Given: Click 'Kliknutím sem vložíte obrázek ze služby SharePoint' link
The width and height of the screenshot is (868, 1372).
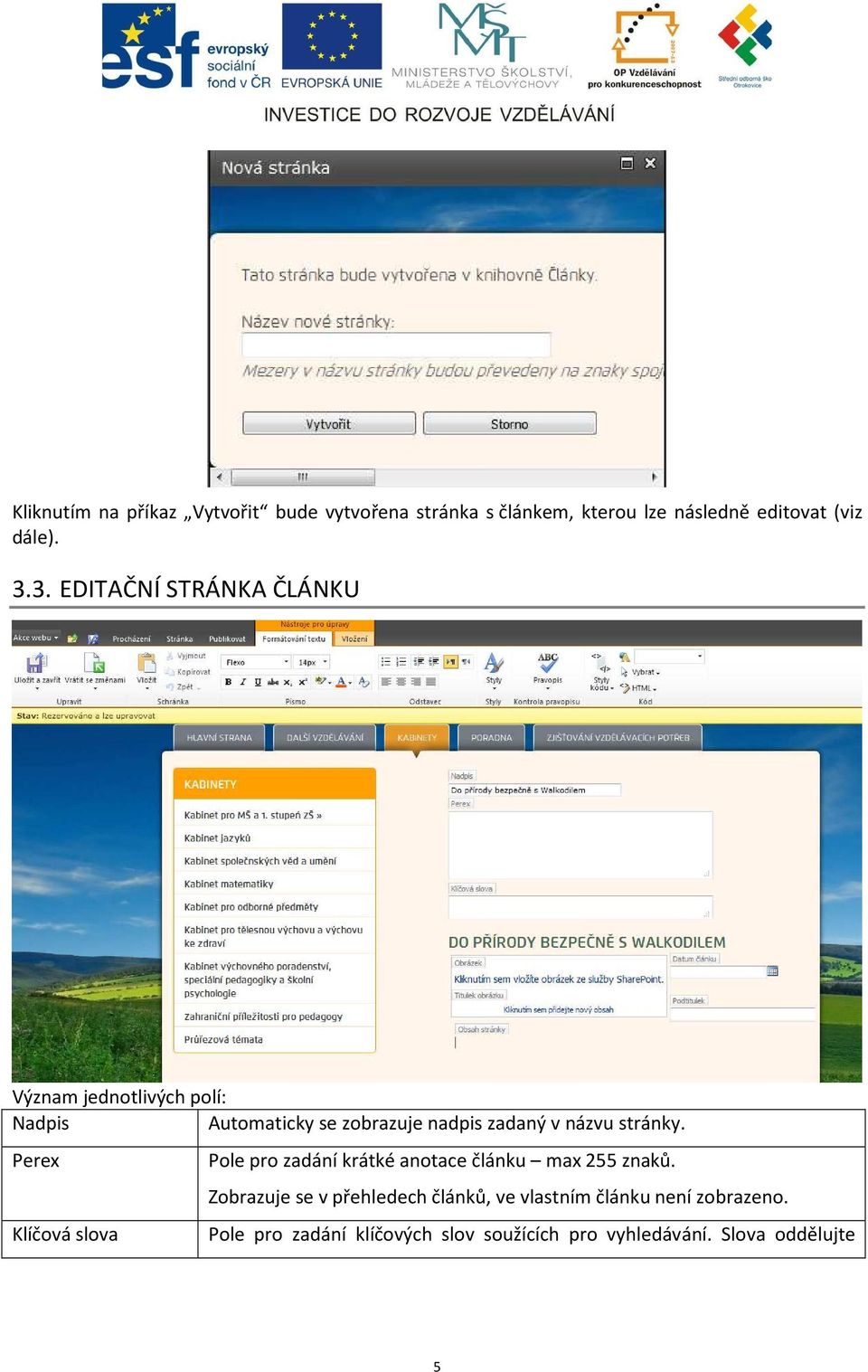Looking at the screenshot, I should tap(559, 979).
